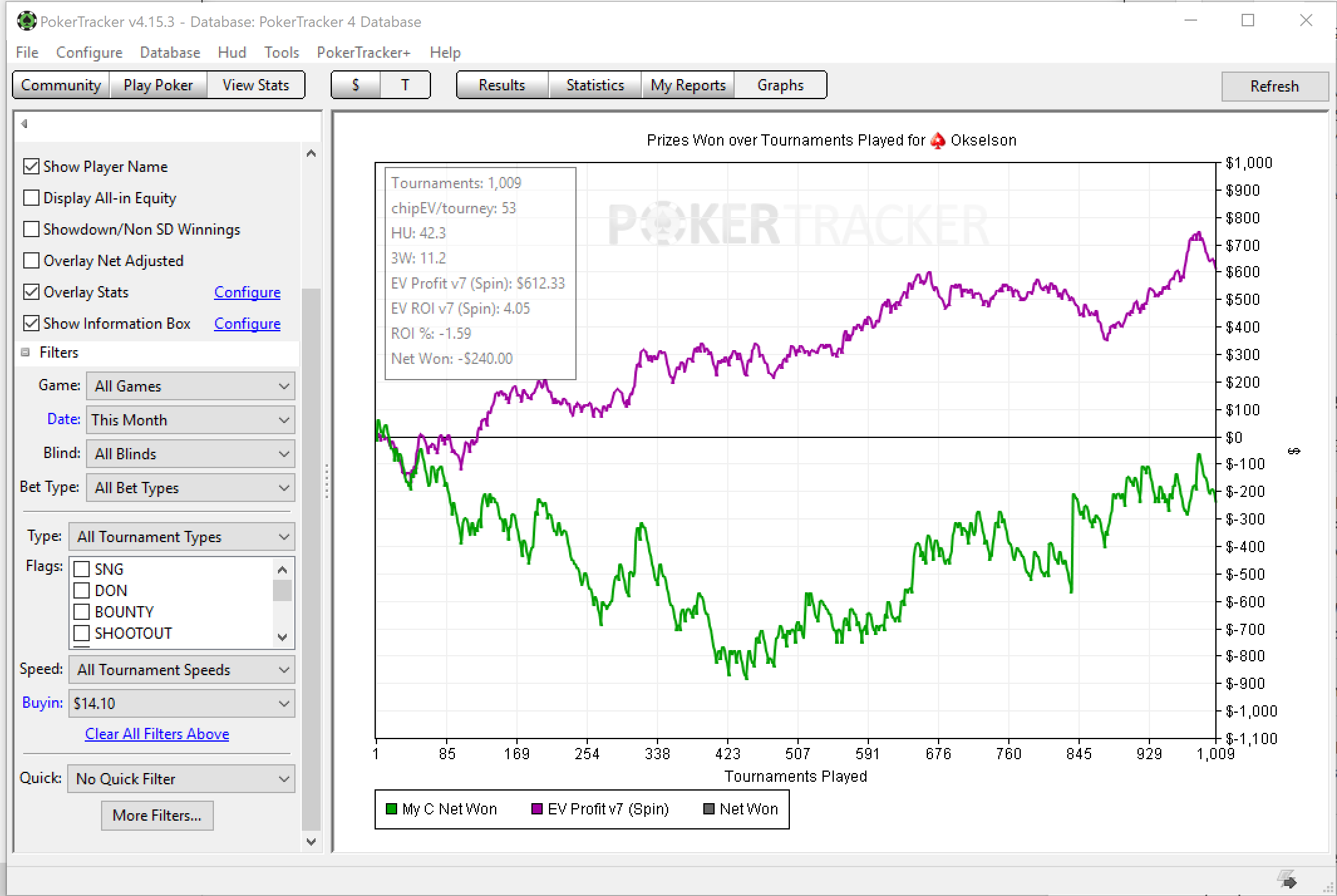This screenshot has width=1337, height=896.
Task: Open the Blind filter dropdown
Action: (x=191, y=454)
